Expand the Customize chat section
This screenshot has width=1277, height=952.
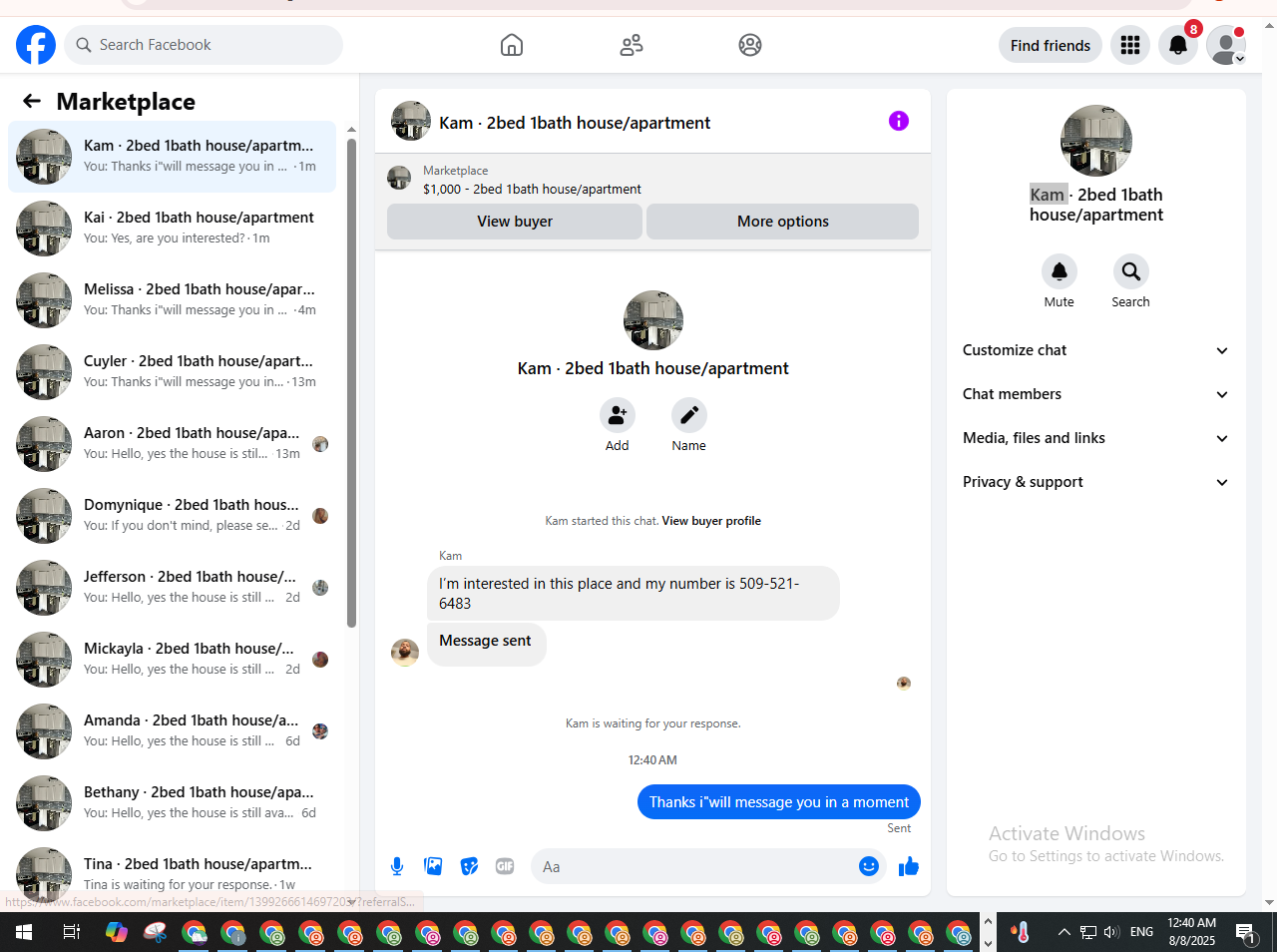pyautogui.click(x=1096, y=350)
